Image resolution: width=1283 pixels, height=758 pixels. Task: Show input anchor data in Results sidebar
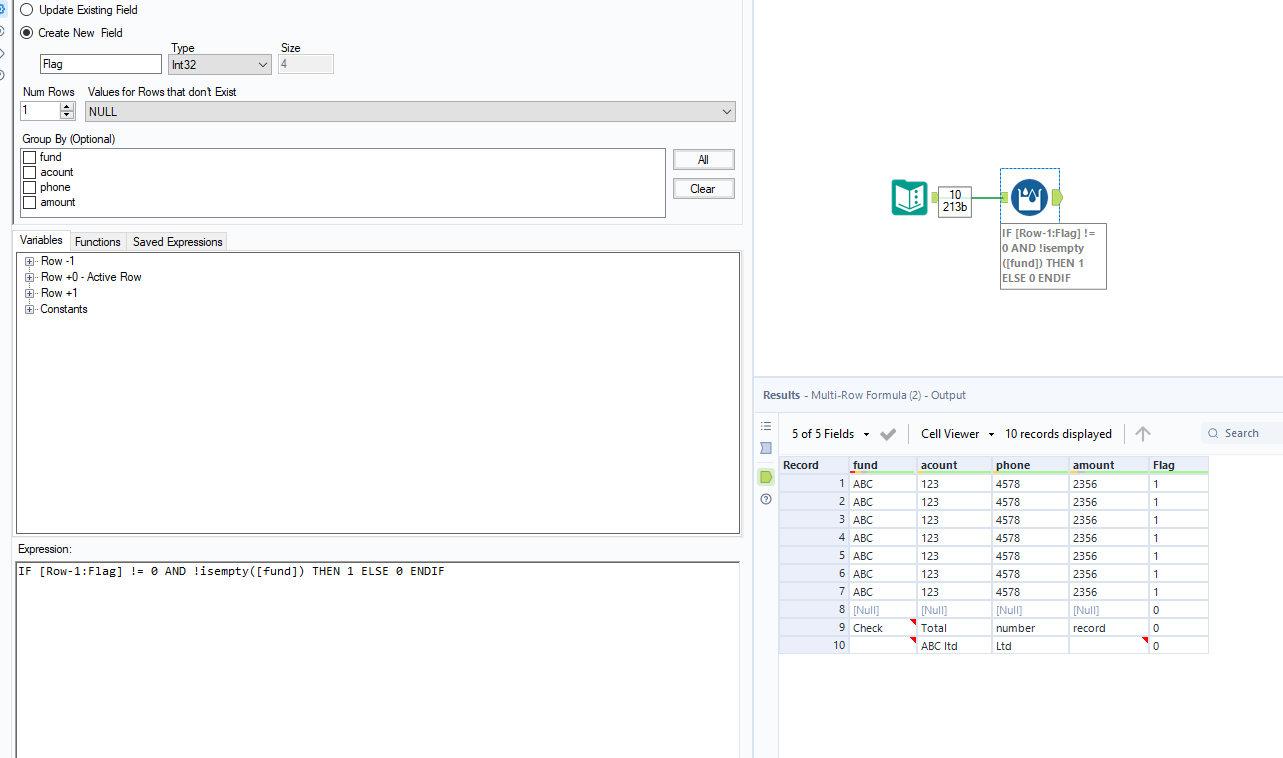(x=766, y=448)
